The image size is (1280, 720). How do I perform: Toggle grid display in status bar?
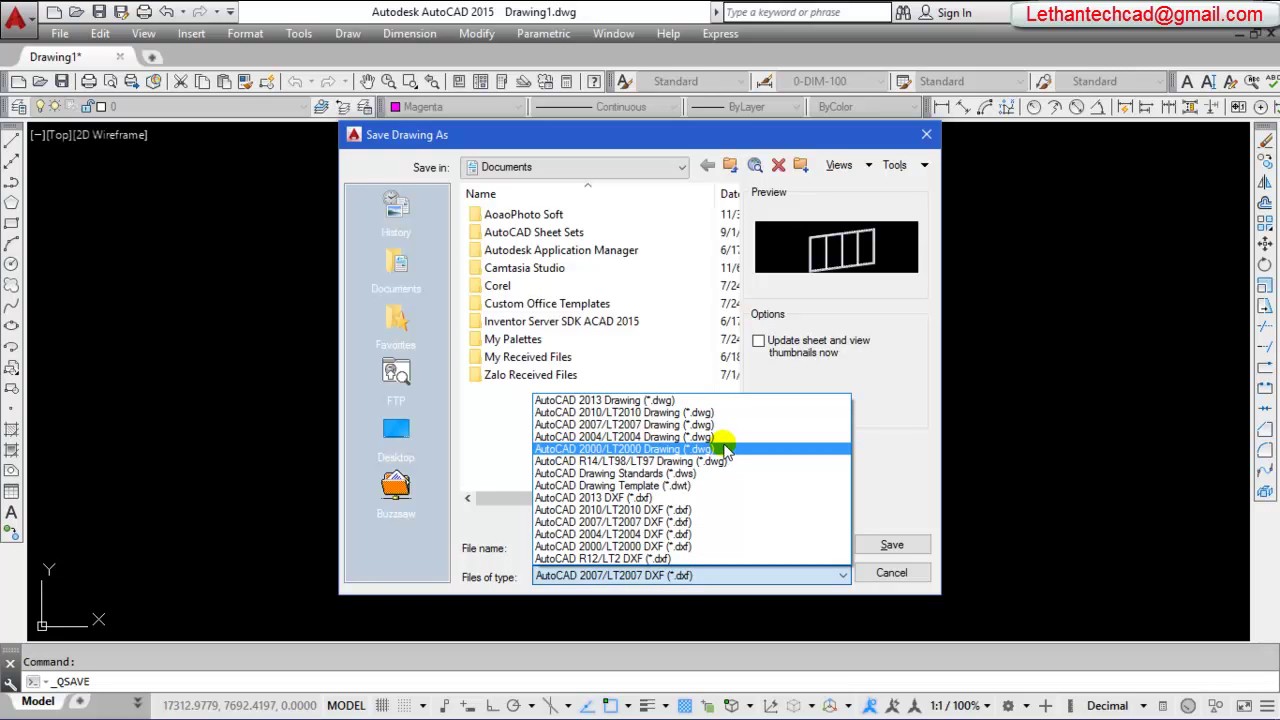pyautogui.click(x=382, y=706)
